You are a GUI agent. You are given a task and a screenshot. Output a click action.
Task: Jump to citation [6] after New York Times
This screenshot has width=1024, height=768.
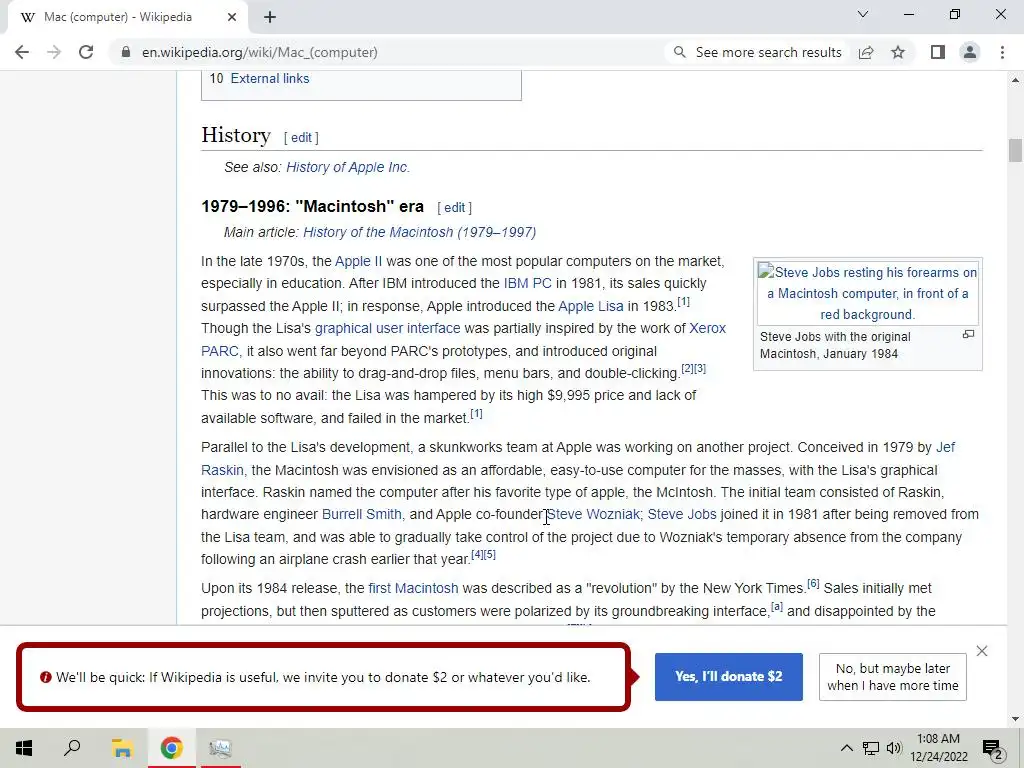(x=813, y=584)
